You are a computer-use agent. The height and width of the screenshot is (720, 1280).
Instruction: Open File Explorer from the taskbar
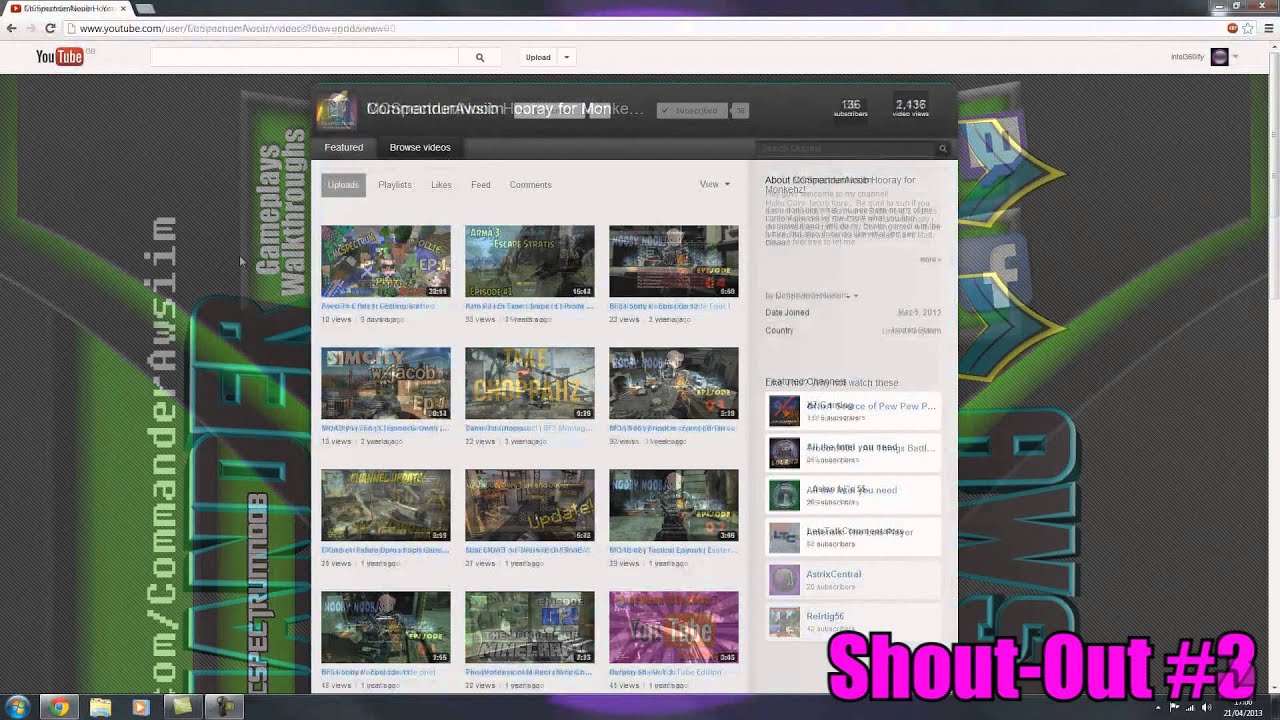[x=100, y=707]
